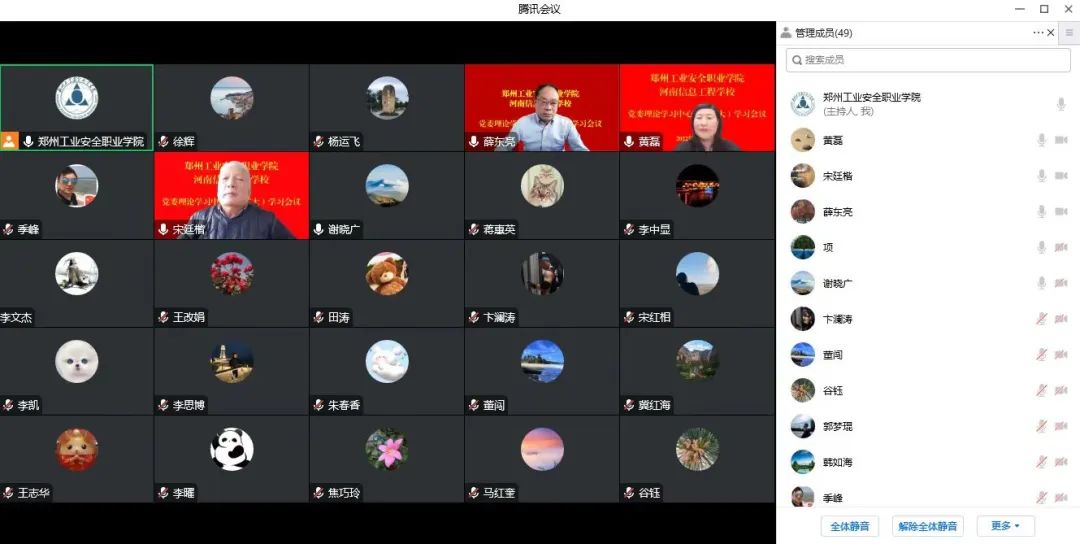1080x544 pixels.
Task: Click the mic icon on 黄磊's video tile
Action: click(629, 142)
